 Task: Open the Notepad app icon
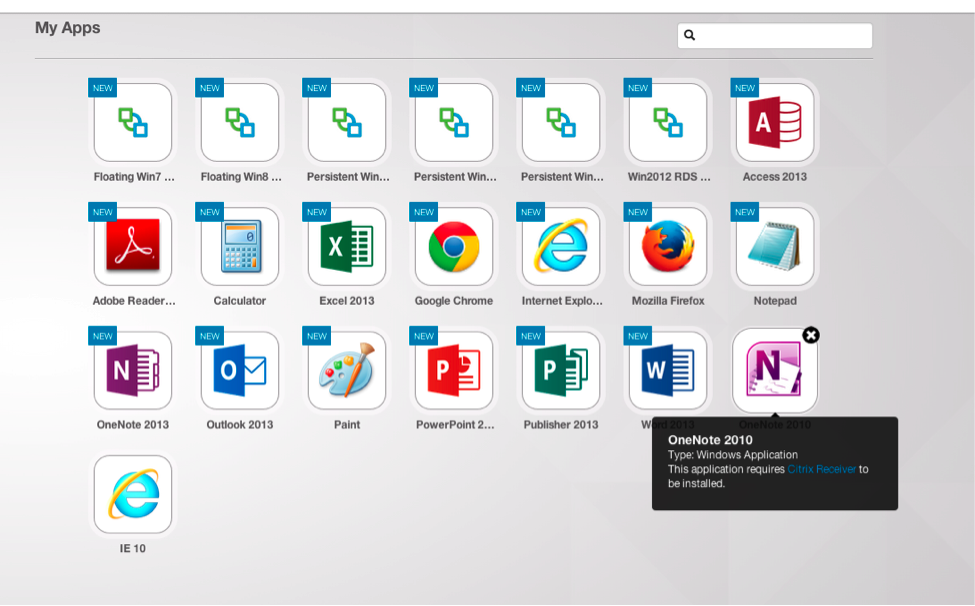click(x=775, y=246)
